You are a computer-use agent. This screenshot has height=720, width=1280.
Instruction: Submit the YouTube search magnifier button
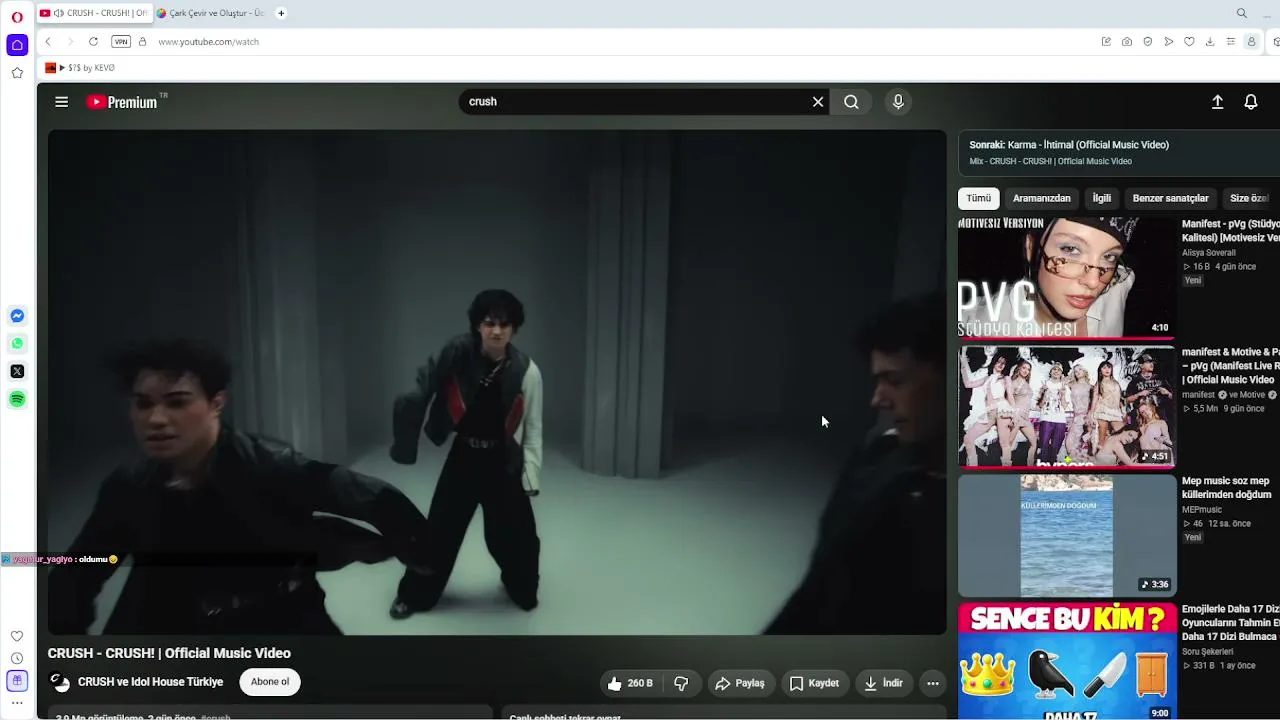(x=851, y=102)
